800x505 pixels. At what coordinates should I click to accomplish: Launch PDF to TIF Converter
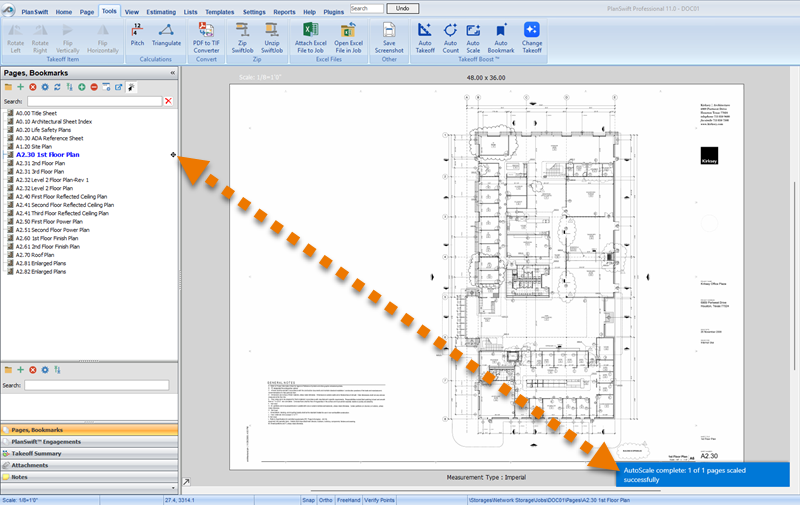tap(206, 39)
